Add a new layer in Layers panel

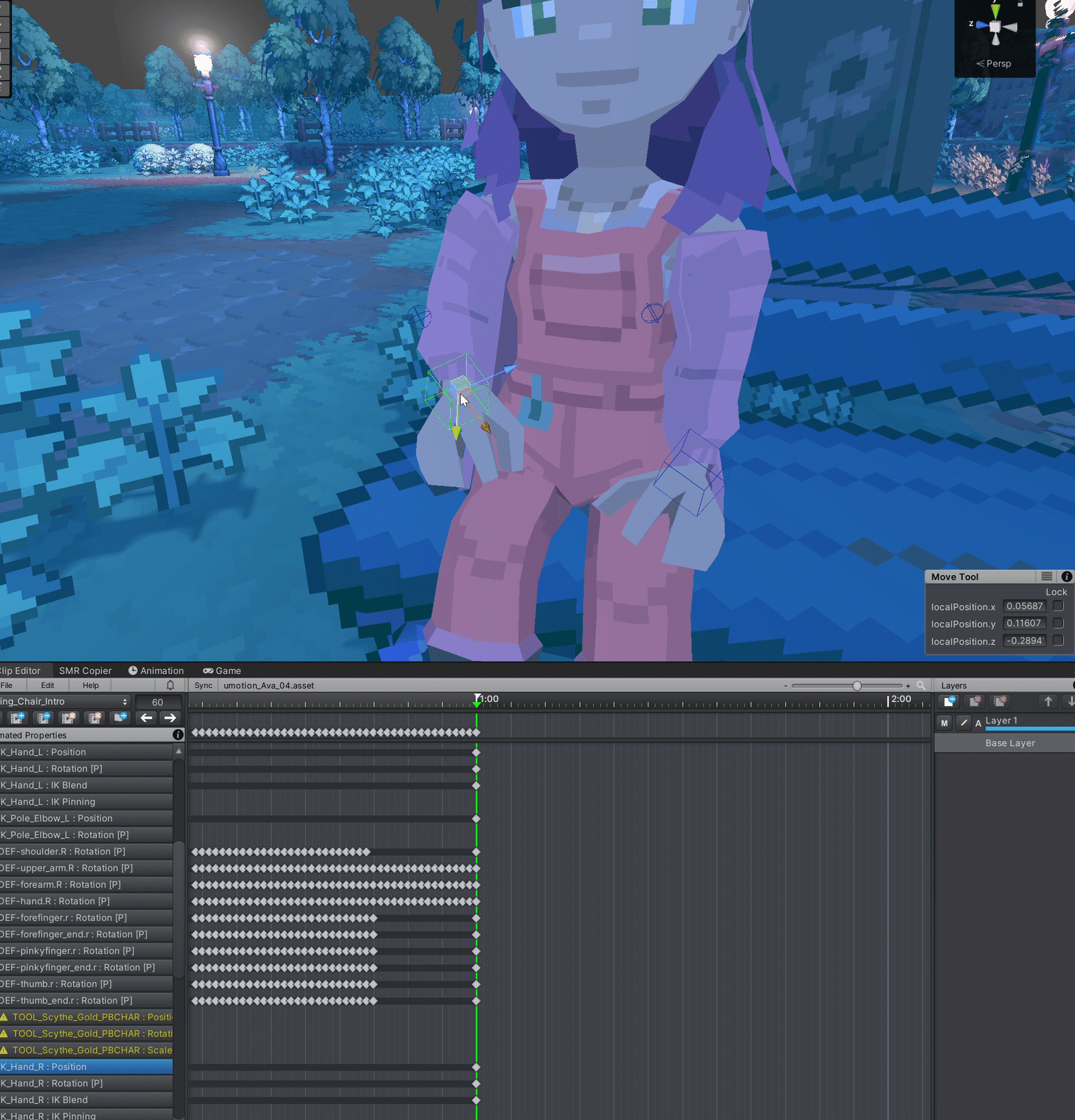(949, 701)
